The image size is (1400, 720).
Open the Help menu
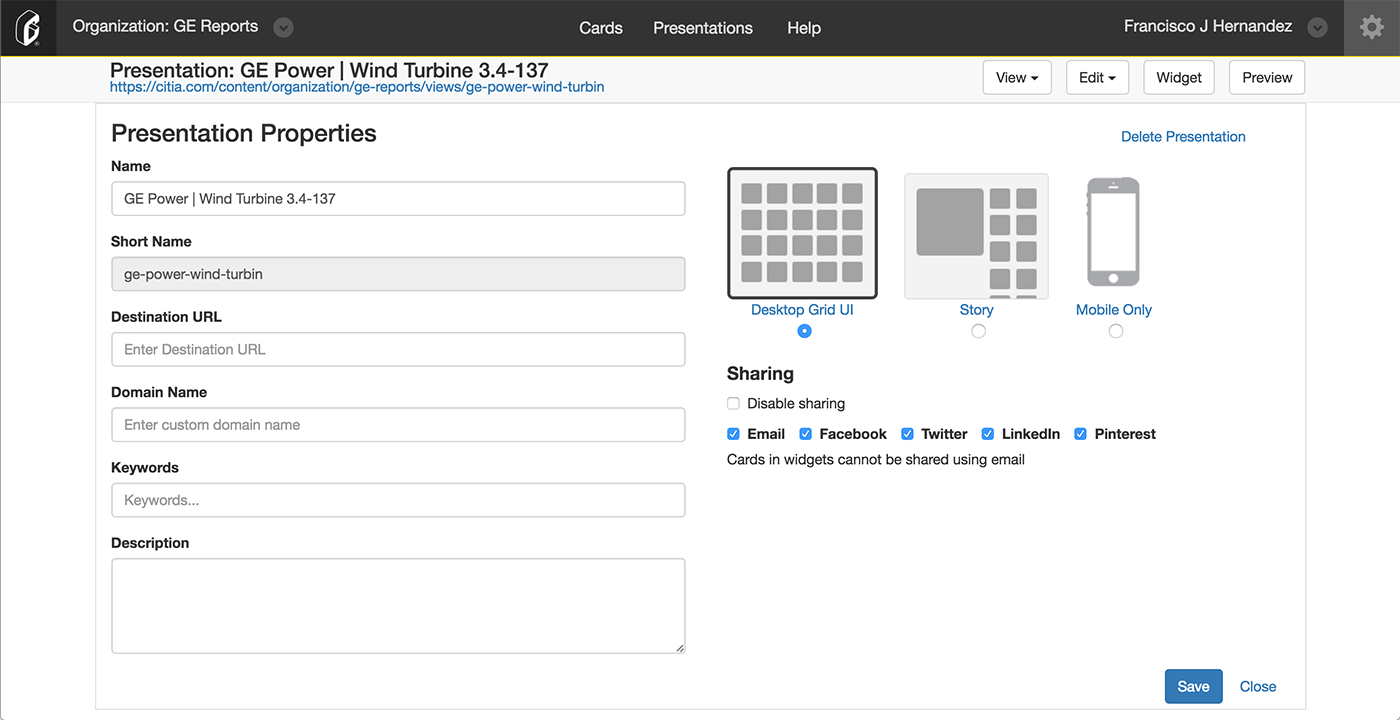804,28
